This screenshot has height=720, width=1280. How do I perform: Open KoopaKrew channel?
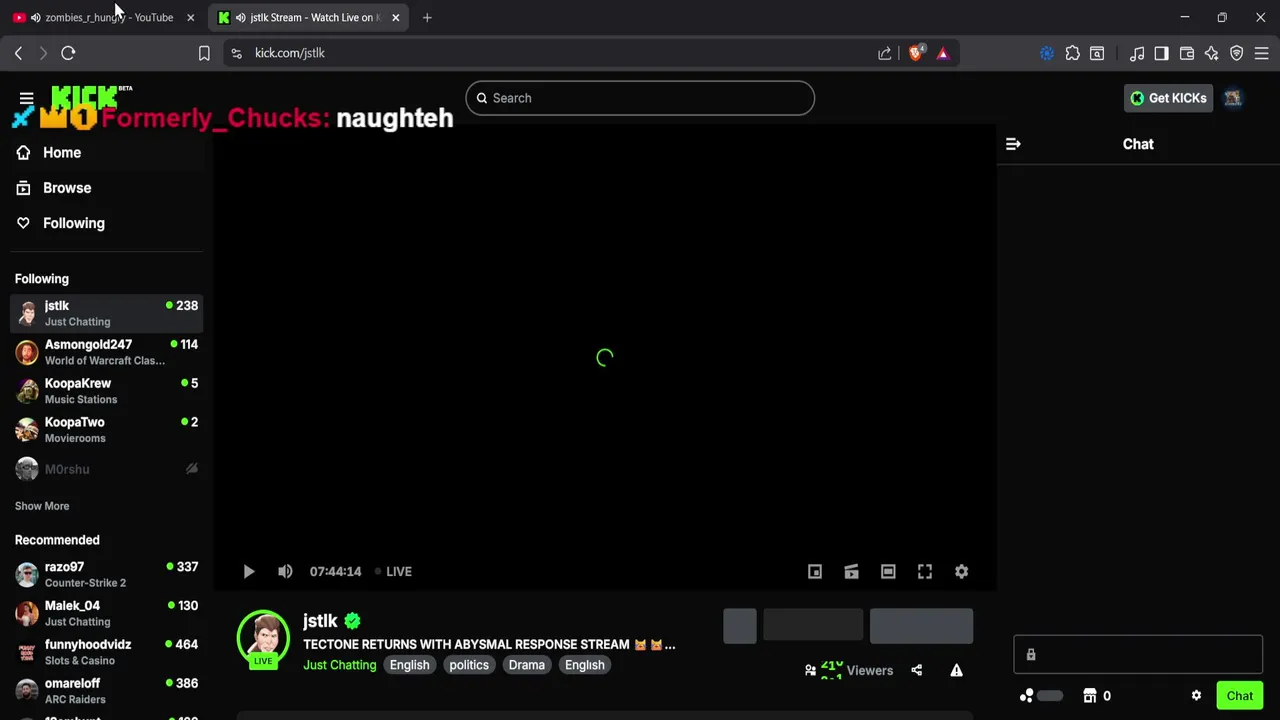[x=106, y=391]
